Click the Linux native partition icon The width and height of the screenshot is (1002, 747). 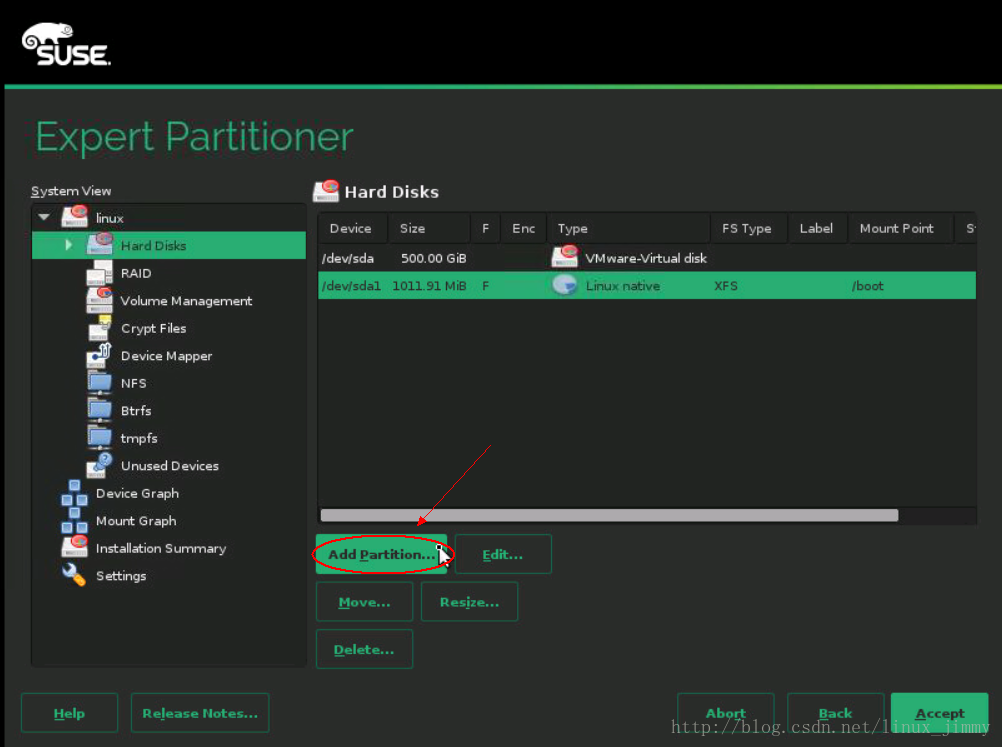click(565, 285)
